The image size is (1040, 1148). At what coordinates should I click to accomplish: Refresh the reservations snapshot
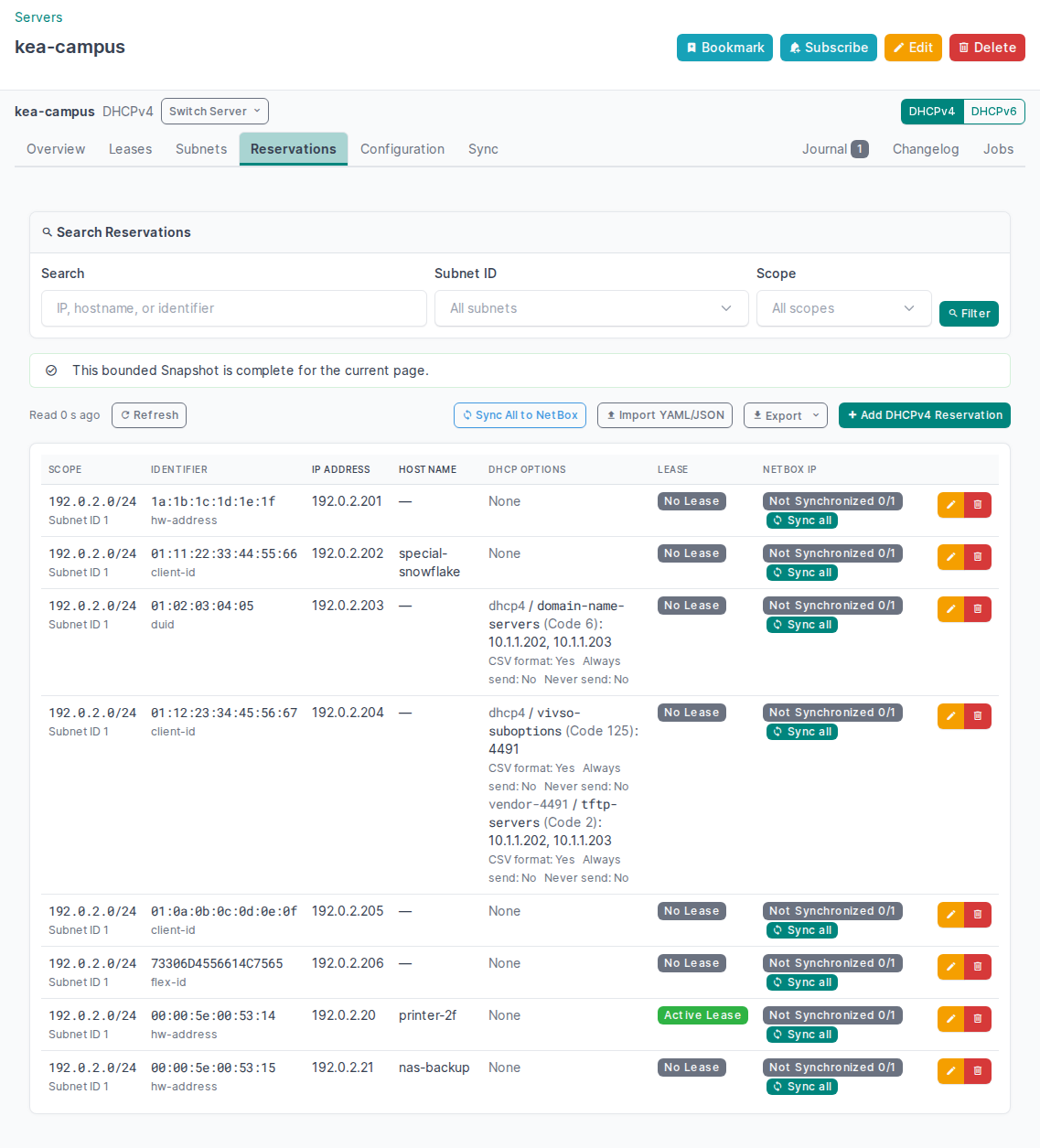click(149, 415)
